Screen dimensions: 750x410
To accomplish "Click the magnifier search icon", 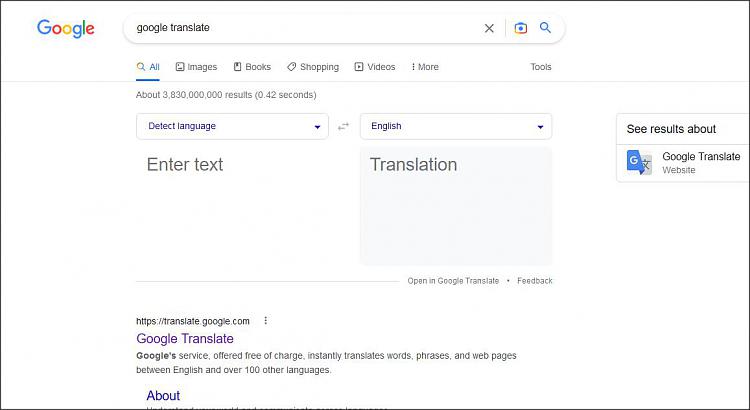I will click(x=545, y=28).
